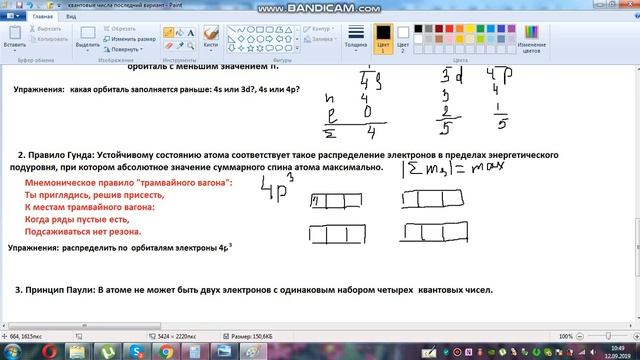
Task: Switch to the Главная ribbon tab
Action: [42, 16]
